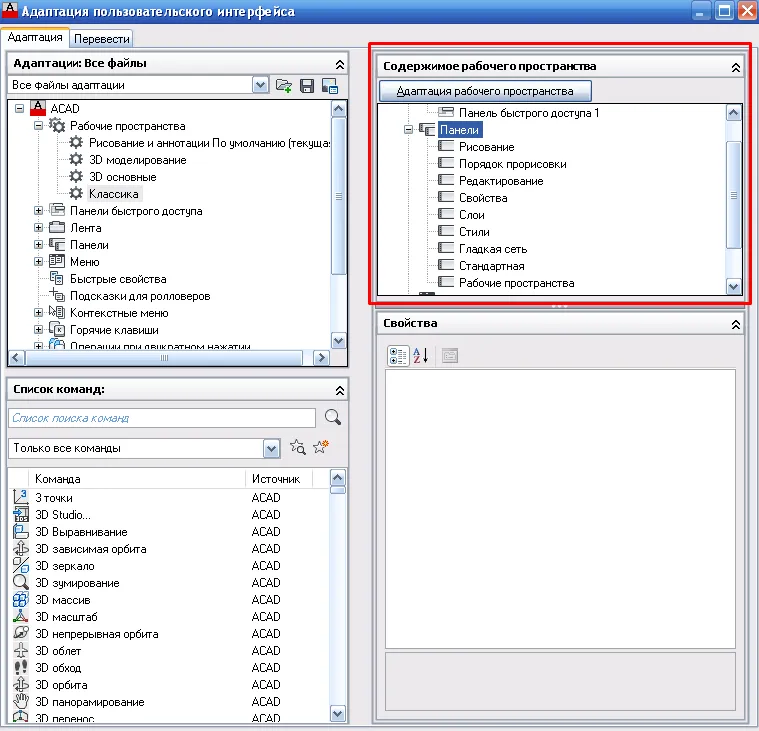This screenshot has width=759, height=731.
Task: Select the Классика workspace
Action: 114,194
